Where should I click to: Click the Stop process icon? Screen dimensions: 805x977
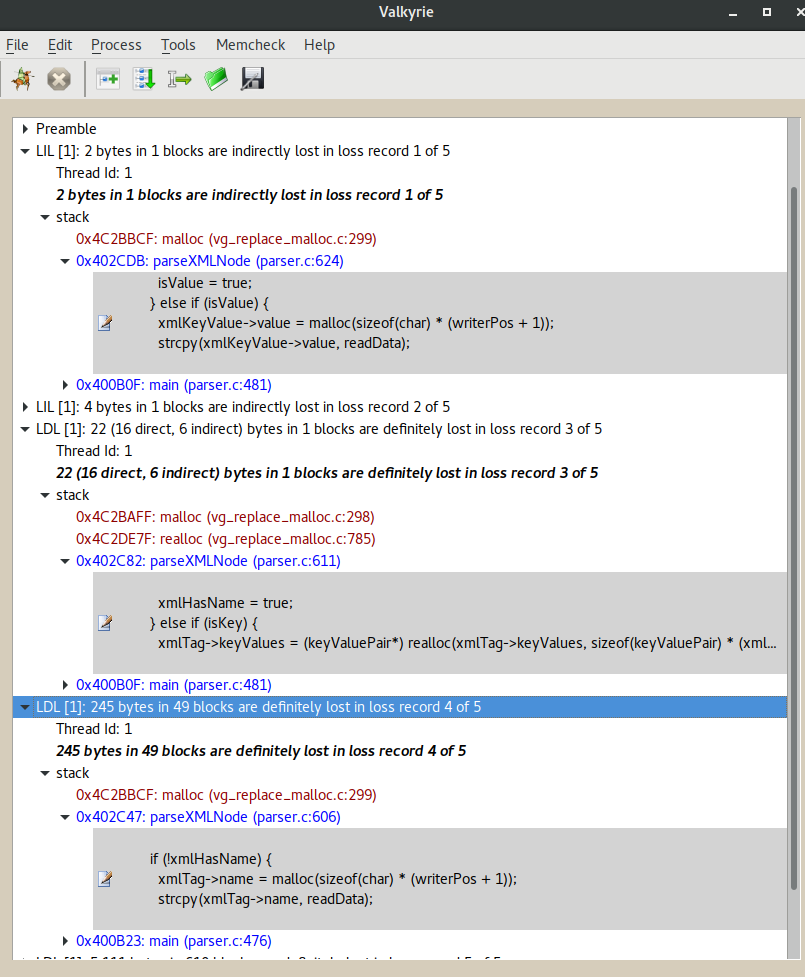tap(59, 79)
